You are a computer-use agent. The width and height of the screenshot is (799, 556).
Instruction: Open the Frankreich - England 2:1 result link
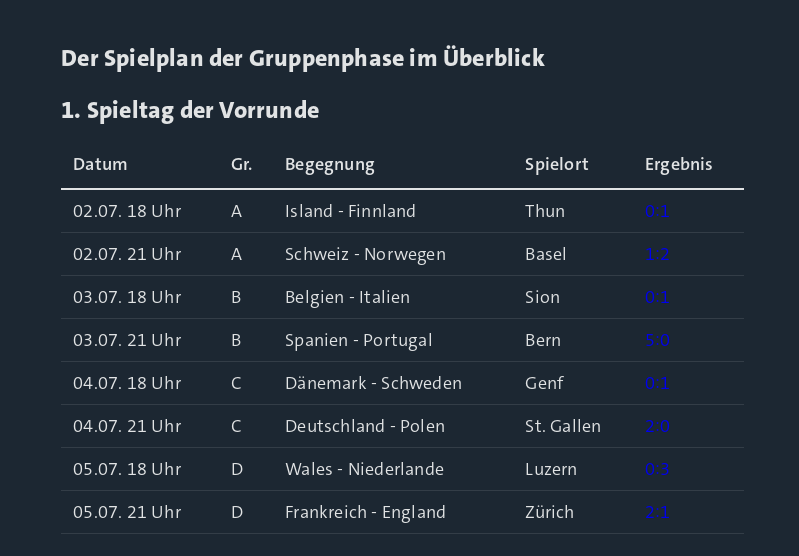(x=657, y=512)
